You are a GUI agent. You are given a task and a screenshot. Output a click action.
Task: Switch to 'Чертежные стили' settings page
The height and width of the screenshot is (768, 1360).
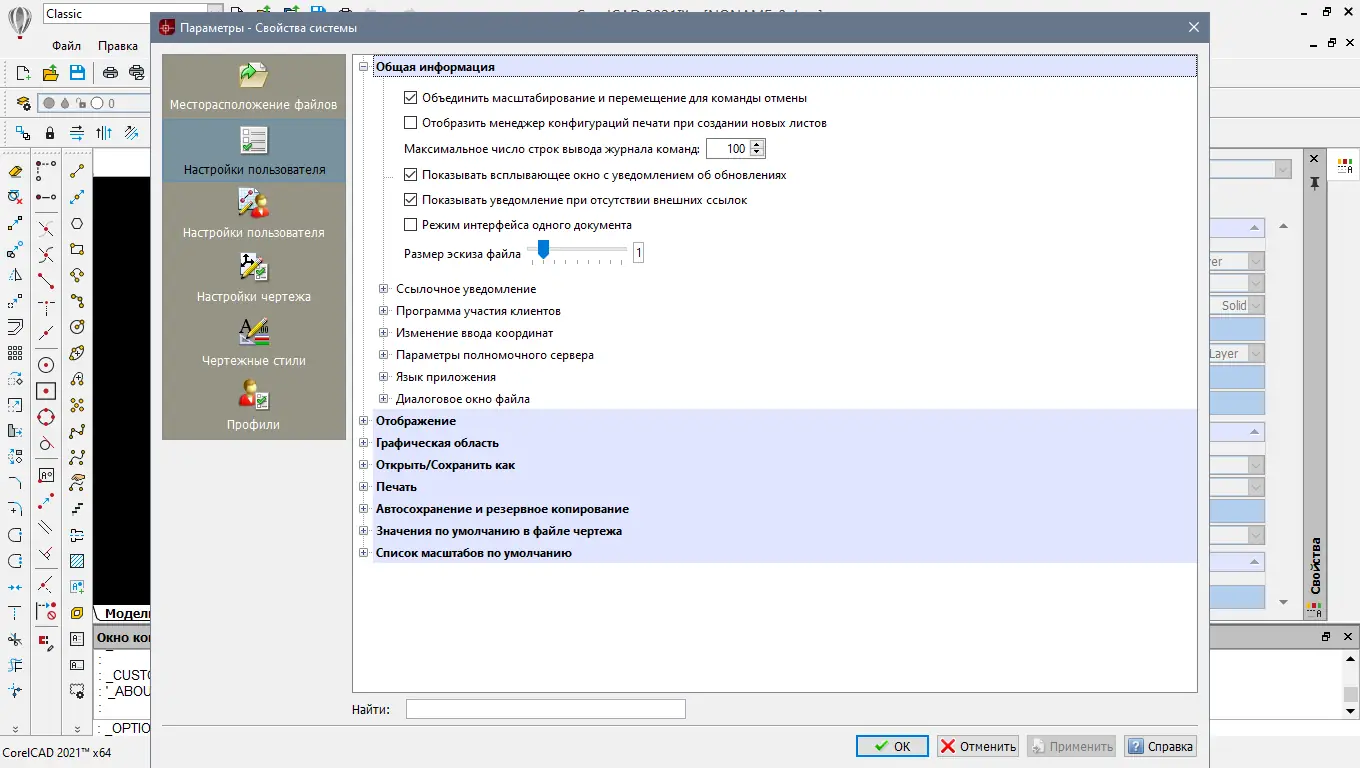click(x=254, y=343)
